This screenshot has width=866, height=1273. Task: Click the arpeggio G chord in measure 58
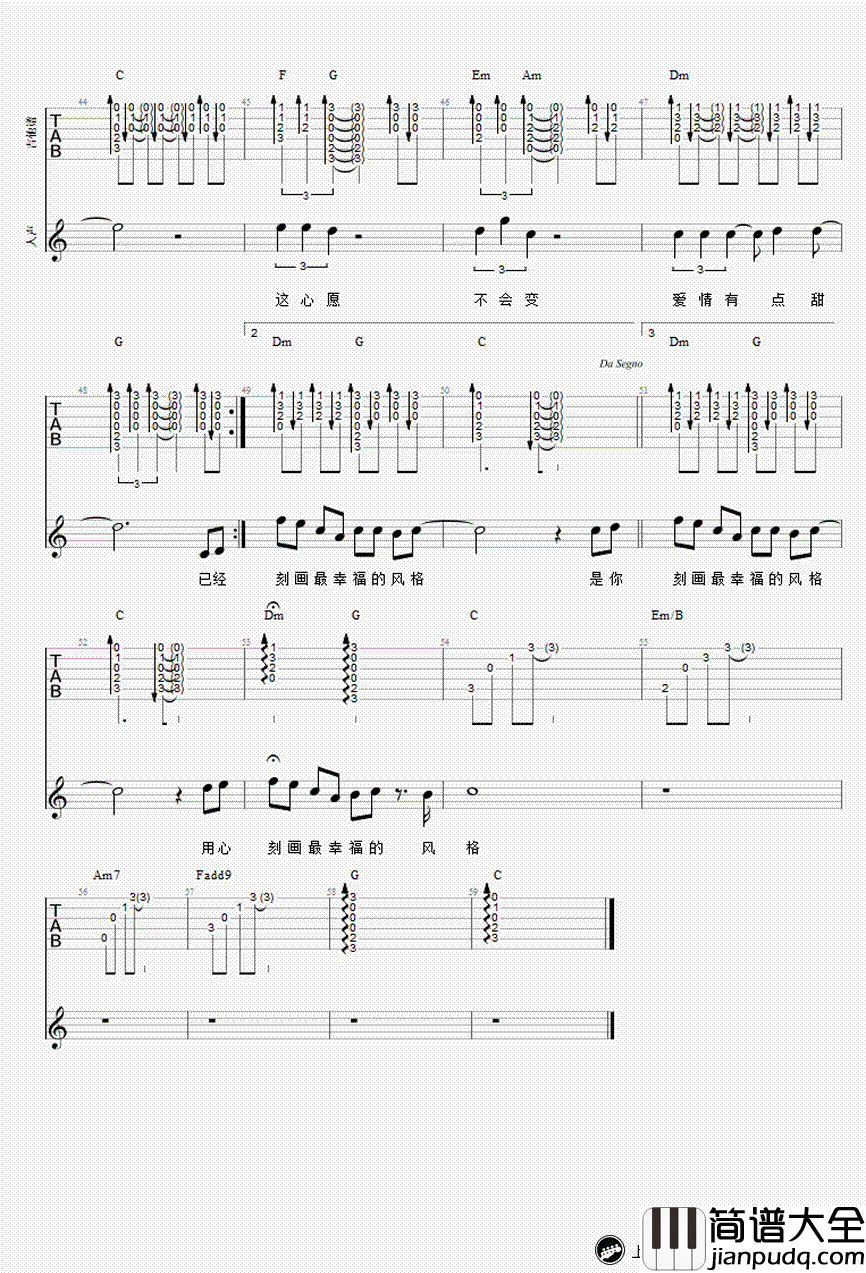click(349, 922)
